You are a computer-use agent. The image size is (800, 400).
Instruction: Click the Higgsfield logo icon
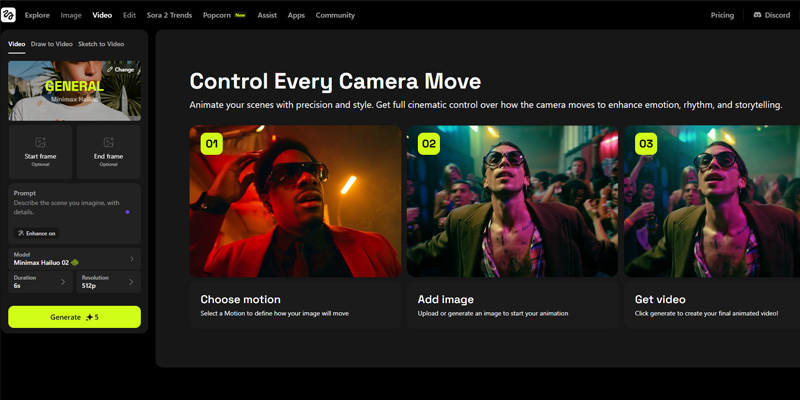tap(10, 15)
